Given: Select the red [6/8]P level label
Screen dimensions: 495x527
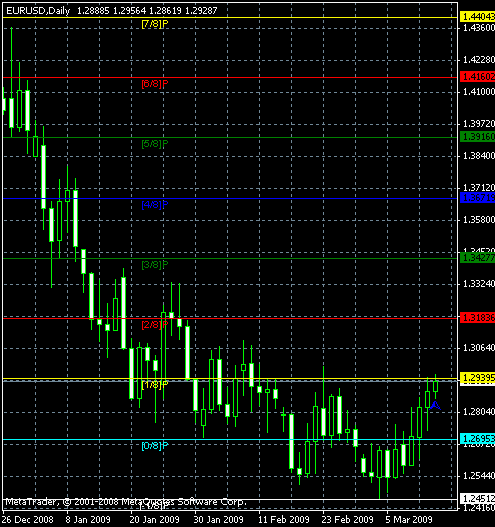Looking at the screenshot, I should click(155, 84).
